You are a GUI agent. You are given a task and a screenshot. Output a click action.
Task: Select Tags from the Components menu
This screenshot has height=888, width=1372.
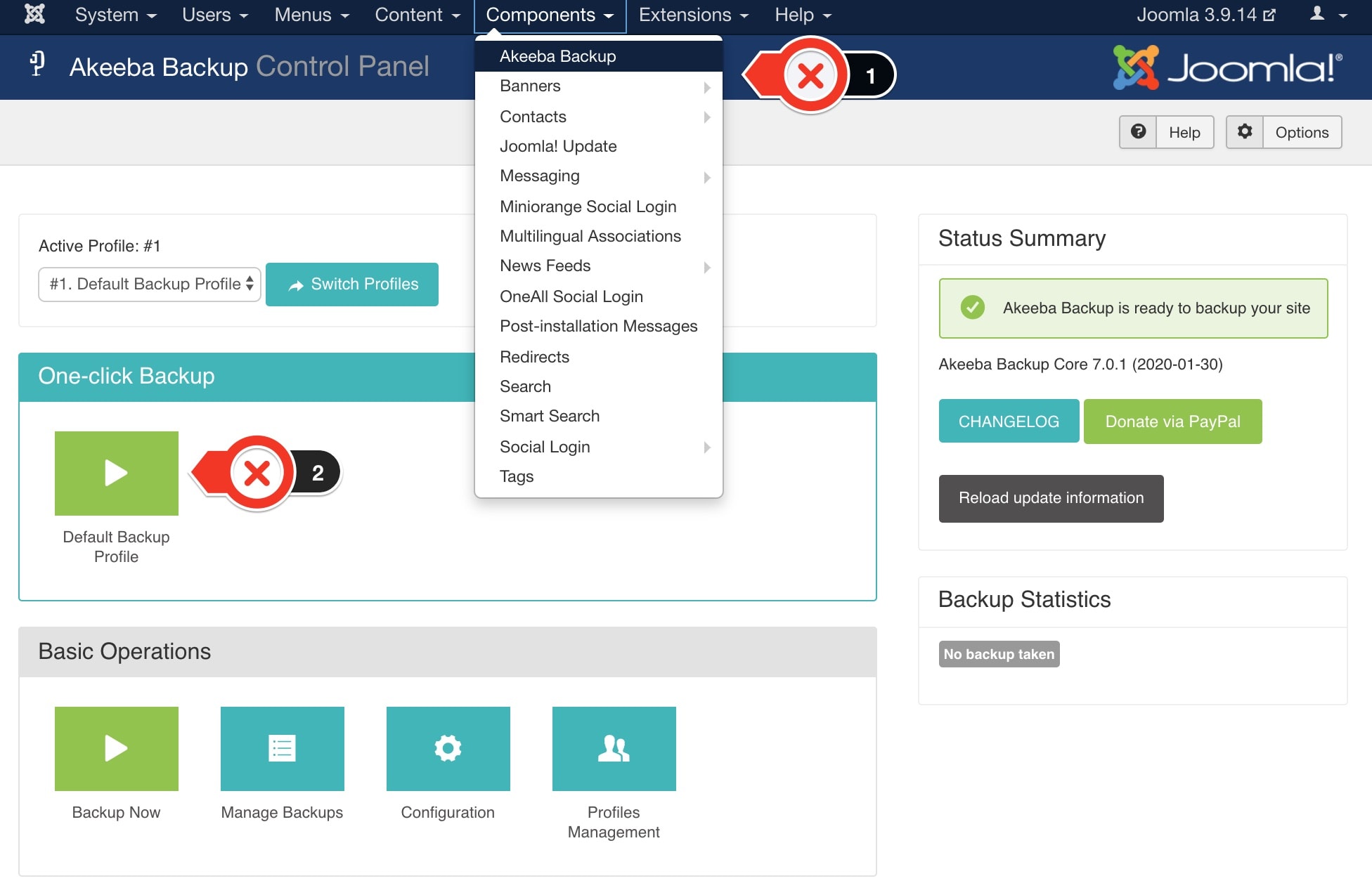[599, 476]
